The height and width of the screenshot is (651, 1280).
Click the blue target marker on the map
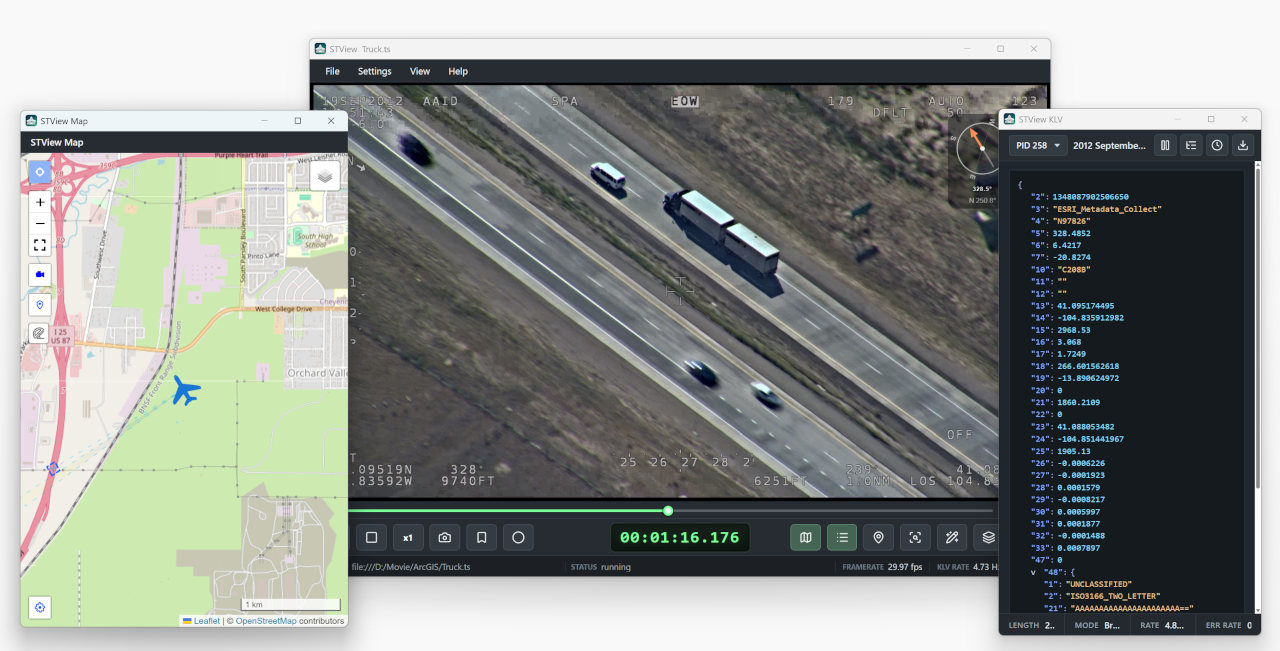coord(53,468)
